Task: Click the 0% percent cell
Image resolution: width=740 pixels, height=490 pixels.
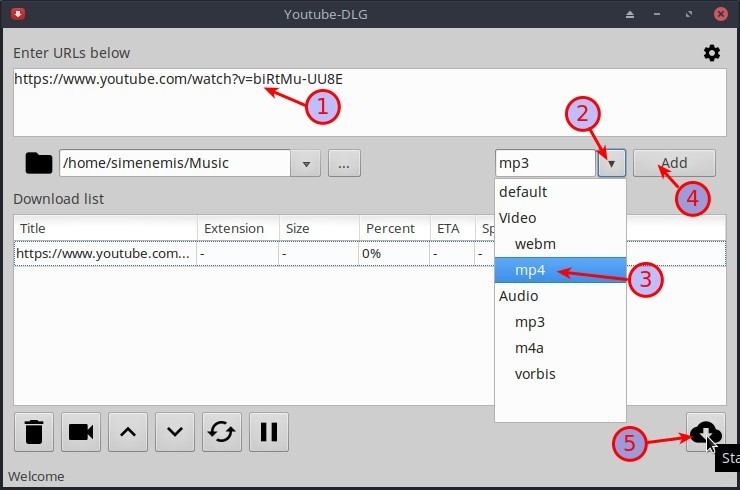Action: [x=395, y=253]
